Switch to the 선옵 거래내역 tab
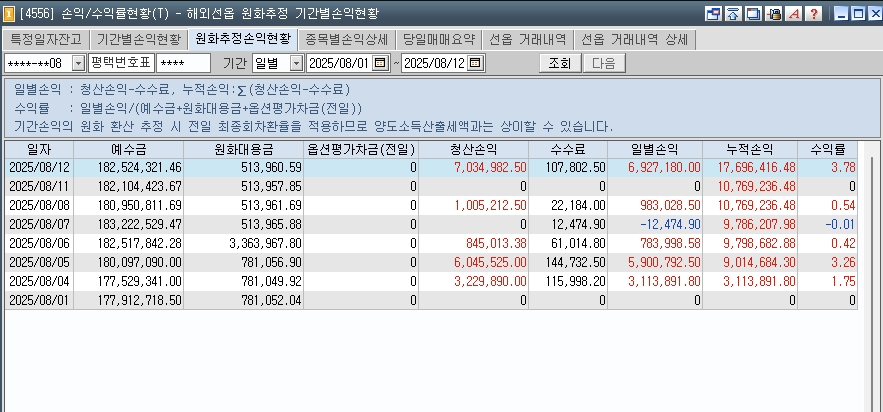 pos(528,39)
